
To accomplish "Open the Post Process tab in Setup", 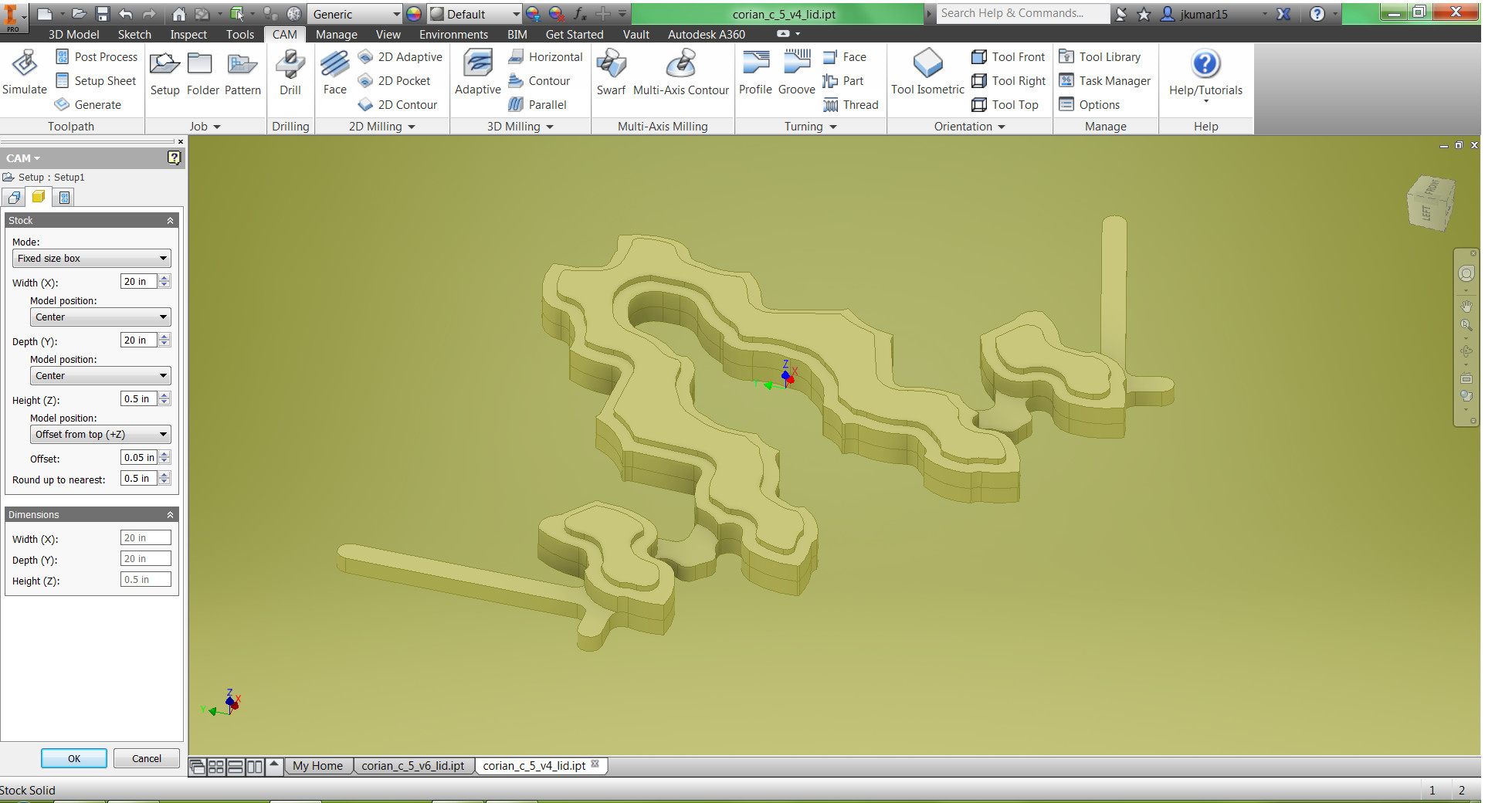I will (x=64, y=197).
